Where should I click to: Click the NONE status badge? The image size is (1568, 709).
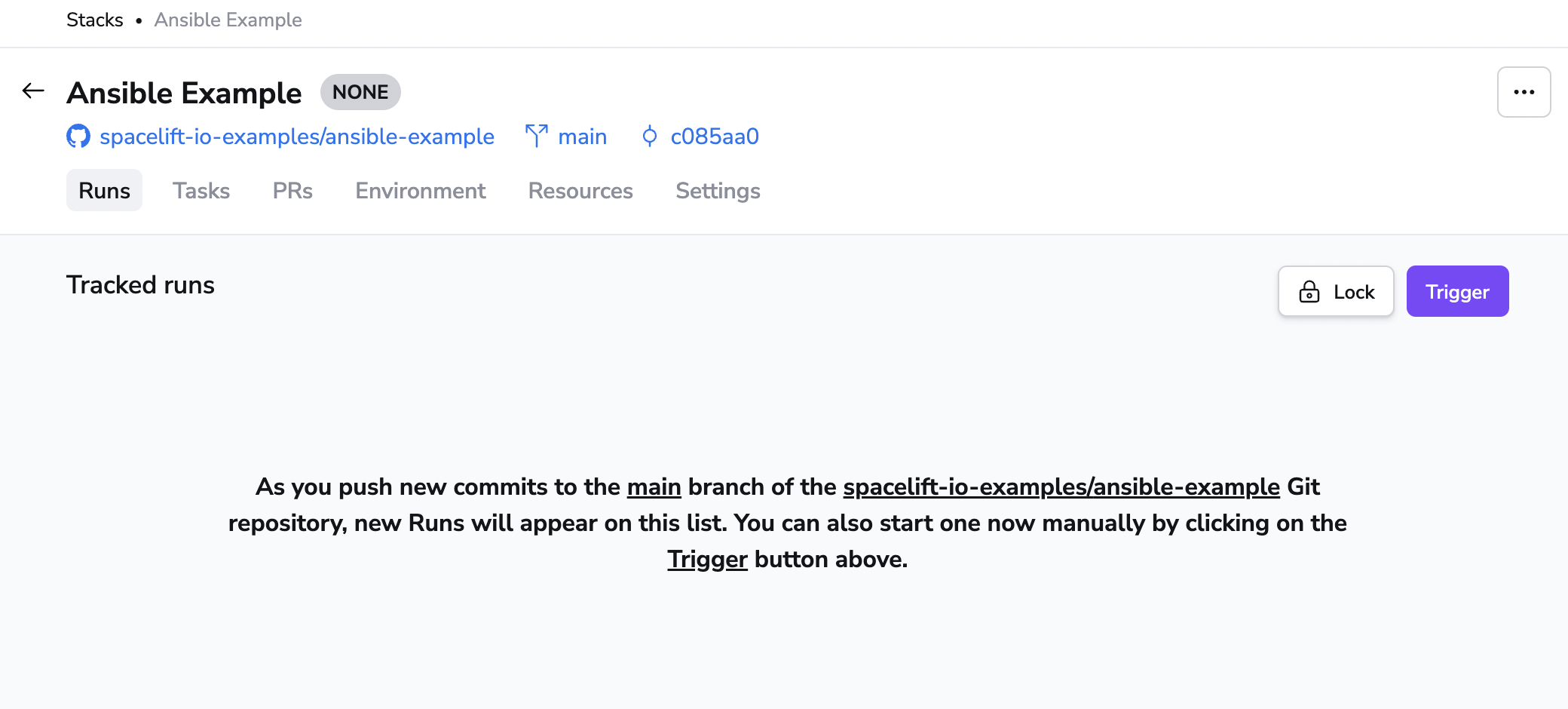[360, 92]
